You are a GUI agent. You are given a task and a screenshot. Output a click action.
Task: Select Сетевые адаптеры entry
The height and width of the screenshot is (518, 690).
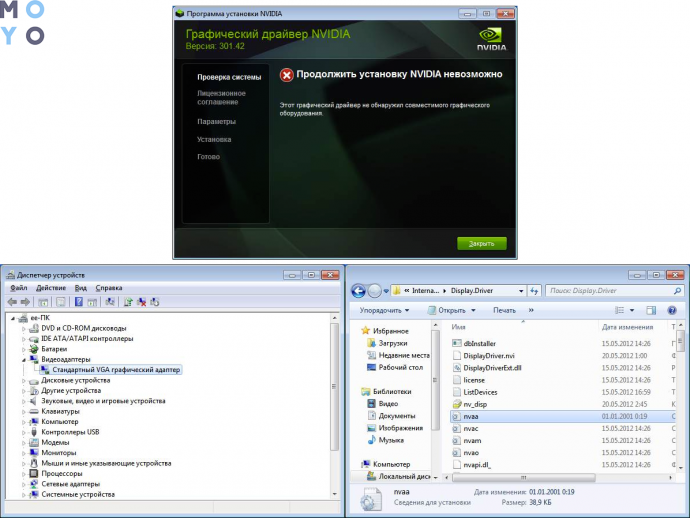tap(70, 484)
